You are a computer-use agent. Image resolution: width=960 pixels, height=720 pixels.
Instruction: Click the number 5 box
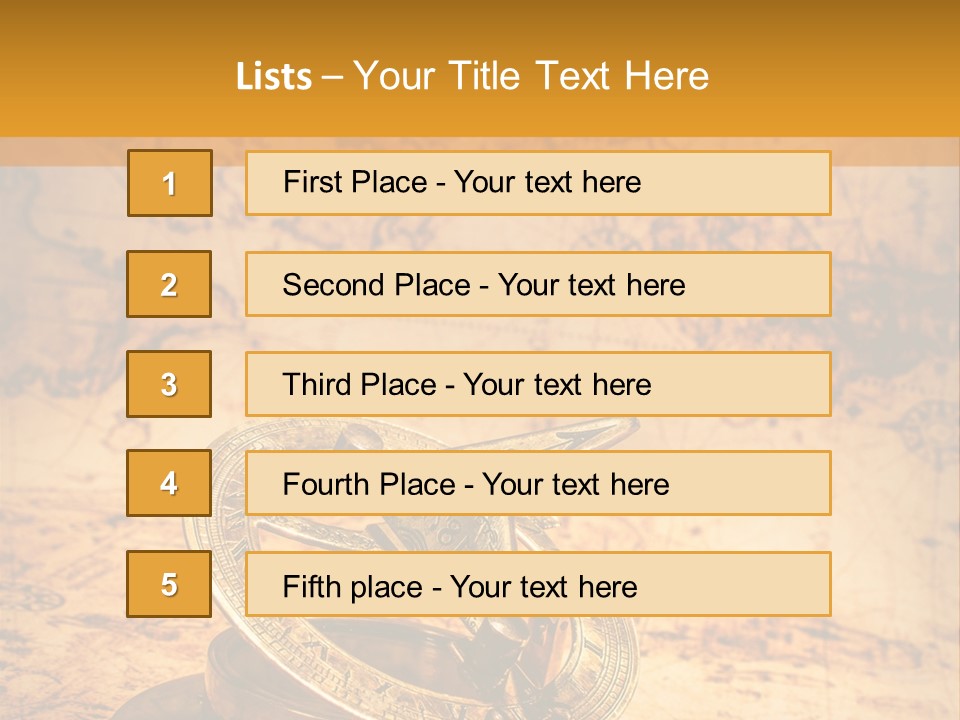(x=169, y=583)
